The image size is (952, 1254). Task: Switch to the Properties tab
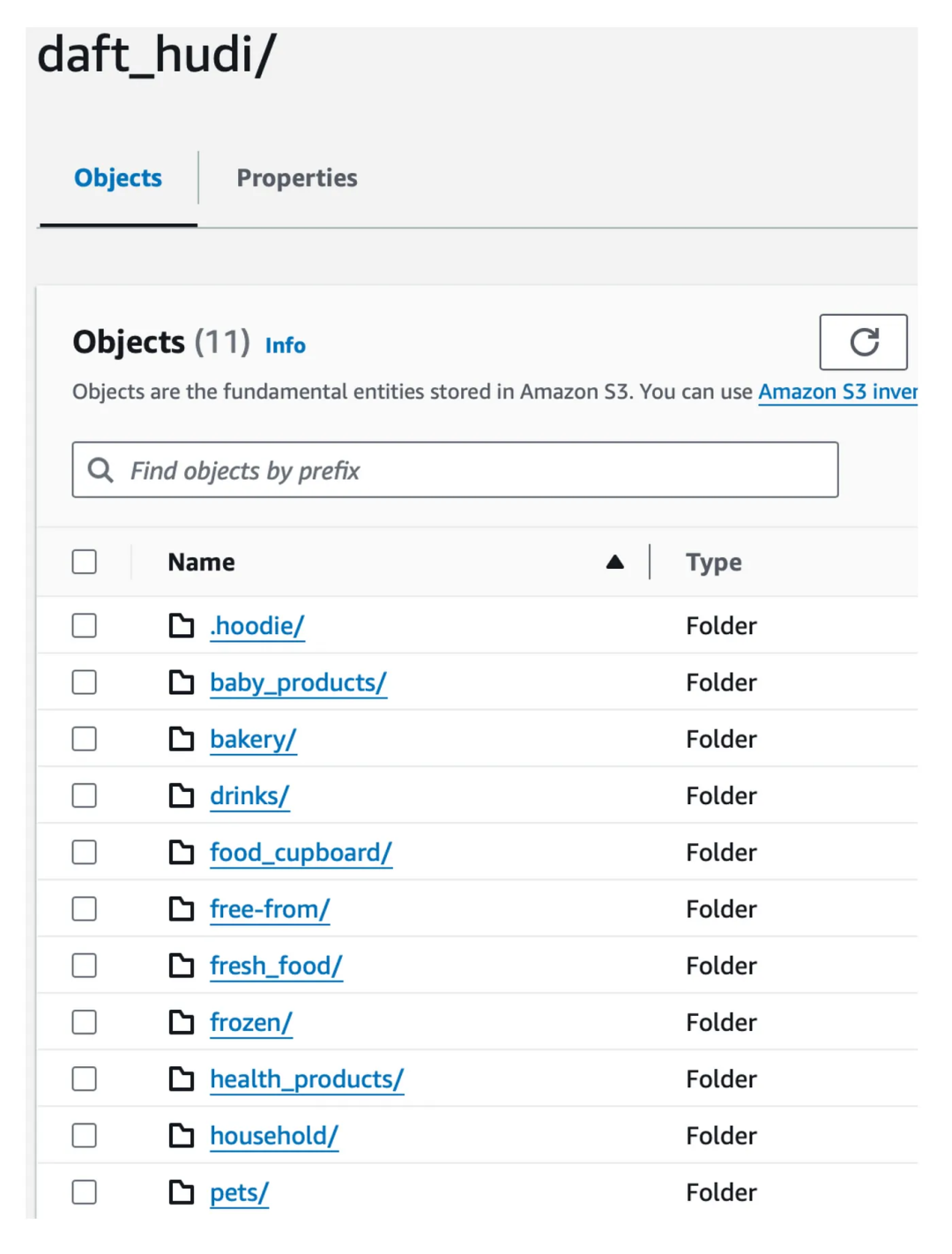pyautogui.click(x=297, y=178)
